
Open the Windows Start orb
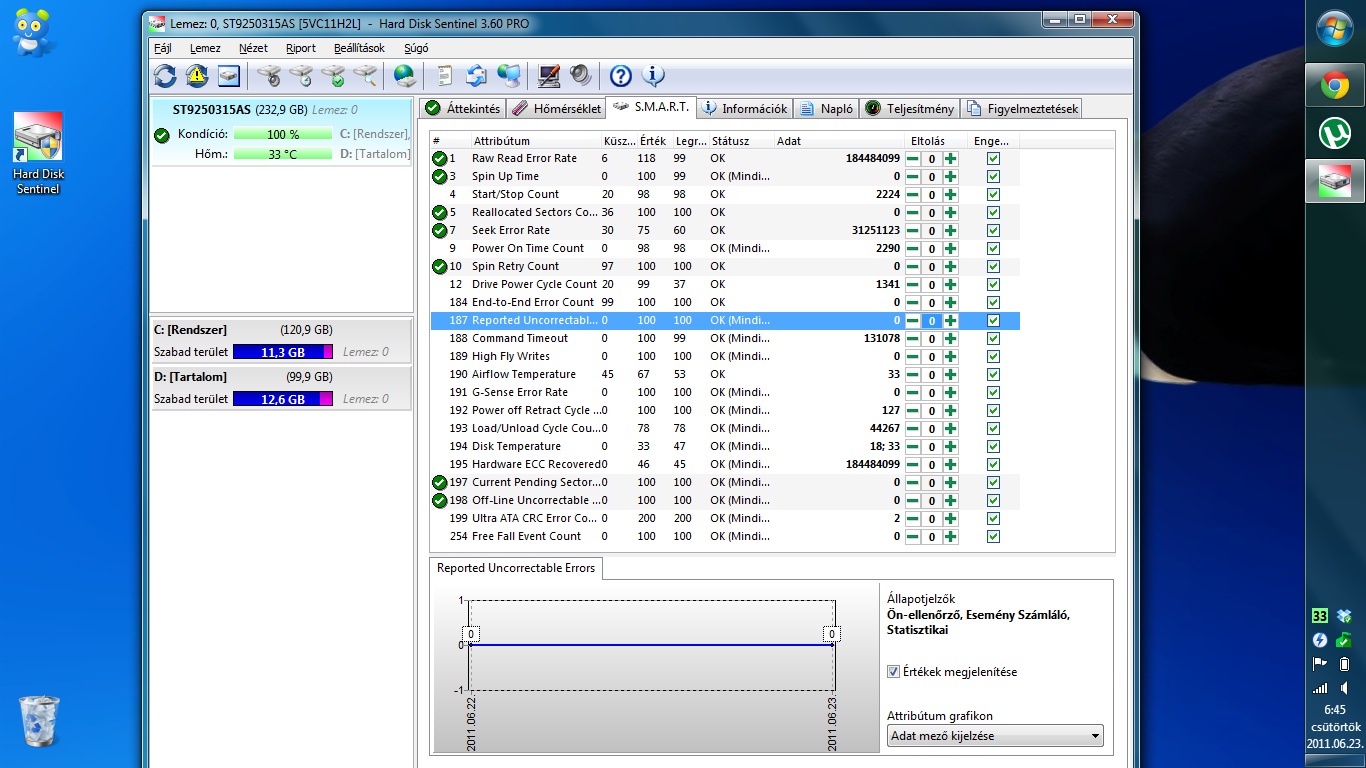(1335, 27)
